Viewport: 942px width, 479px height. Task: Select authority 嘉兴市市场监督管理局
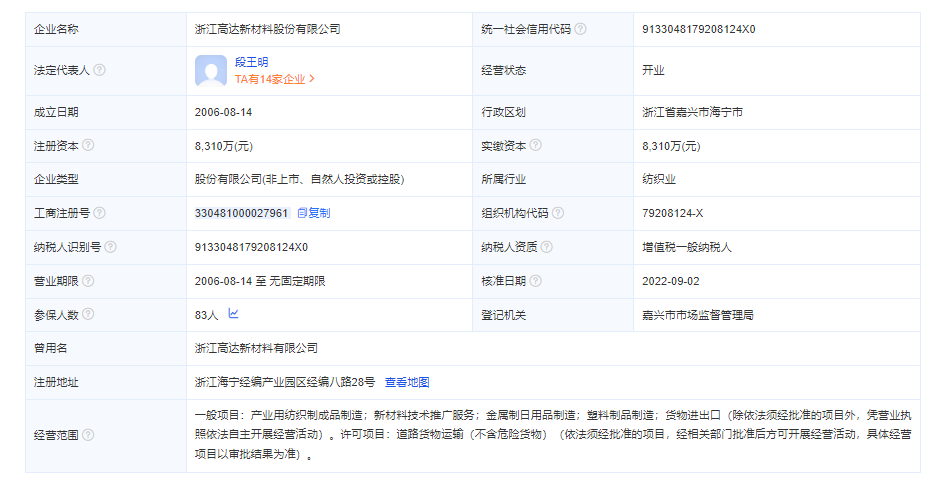tap(697, 315)
